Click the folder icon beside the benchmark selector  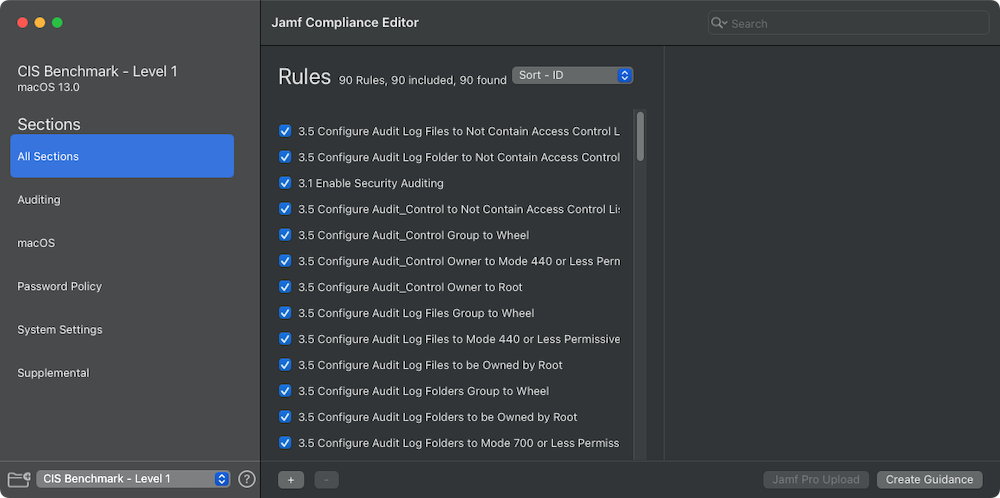tap(20, 479)
